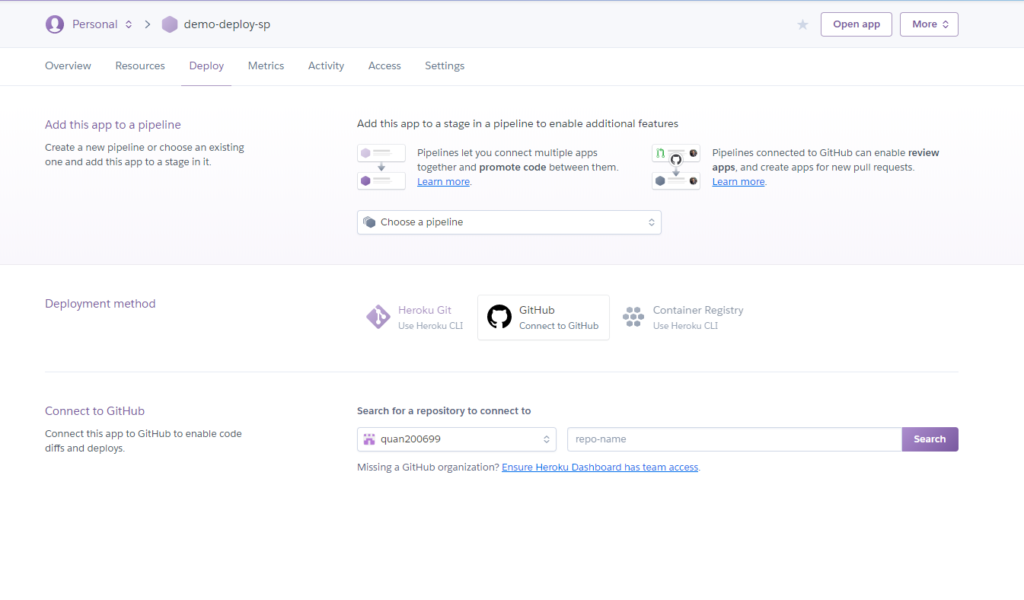Click the purple hexagon app icon
Screen dimensions: 1024x600
pyautogui.click(x=170, y=24)
